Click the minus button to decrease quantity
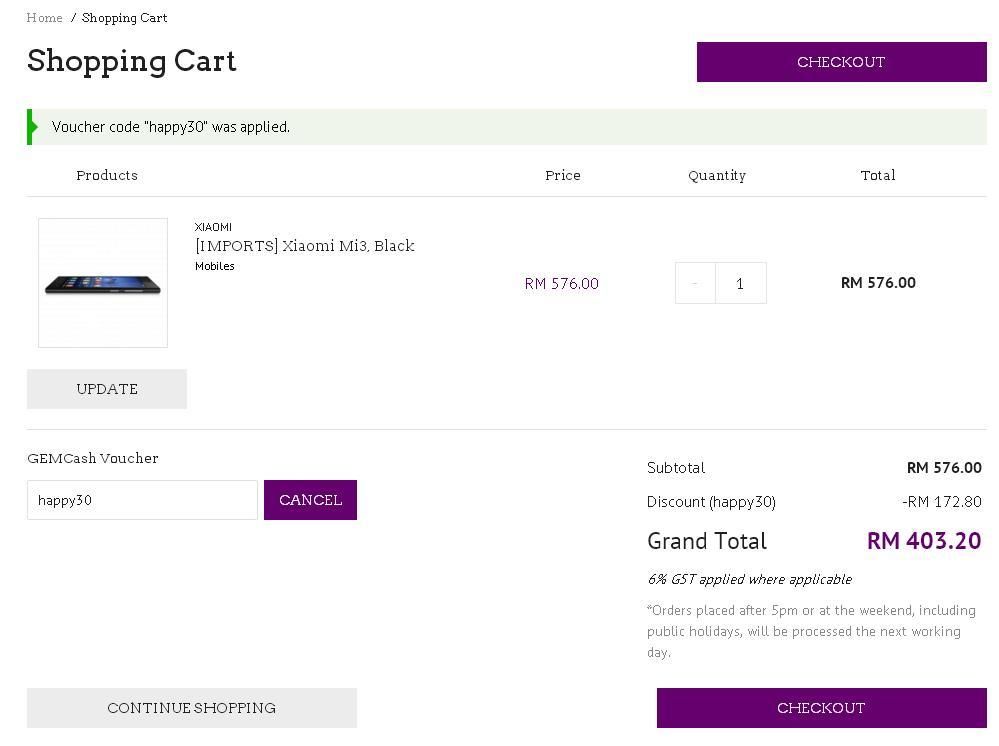The image size is (999, 746). (x=695, y=283)
